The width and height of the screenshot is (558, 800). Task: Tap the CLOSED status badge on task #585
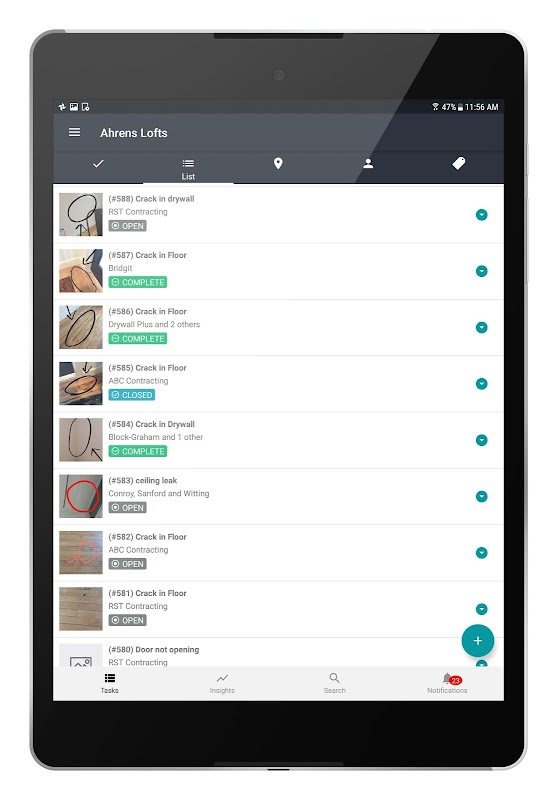click(x=132, y=395)
